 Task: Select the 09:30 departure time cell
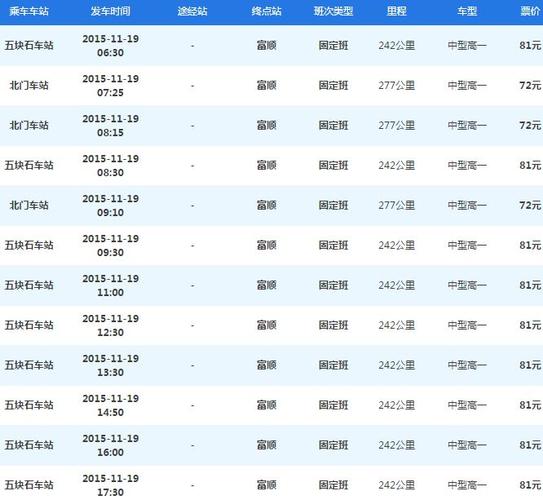(x=110, y=245)
